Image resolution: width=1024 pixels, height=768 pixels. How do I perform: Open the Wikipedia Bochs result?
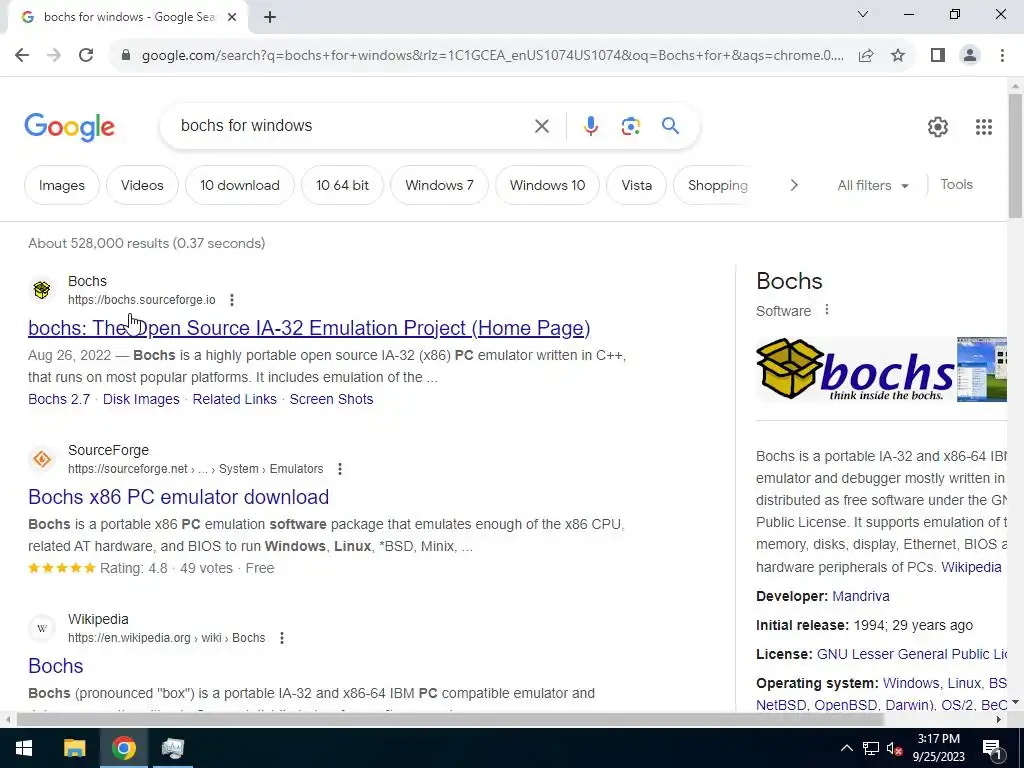(x=56, y=666)
